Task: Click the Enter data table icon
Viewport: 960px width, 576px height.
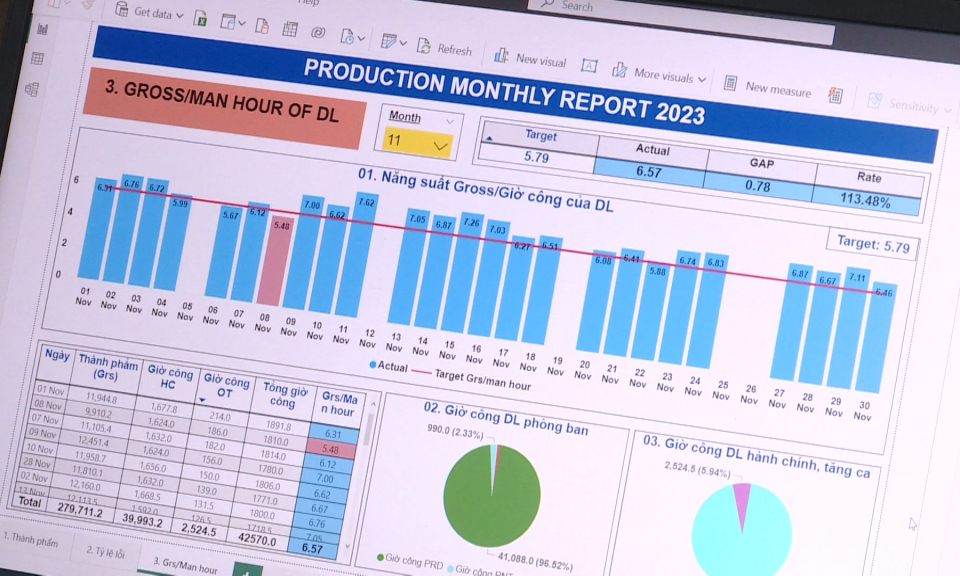Action: coord(289,29)
